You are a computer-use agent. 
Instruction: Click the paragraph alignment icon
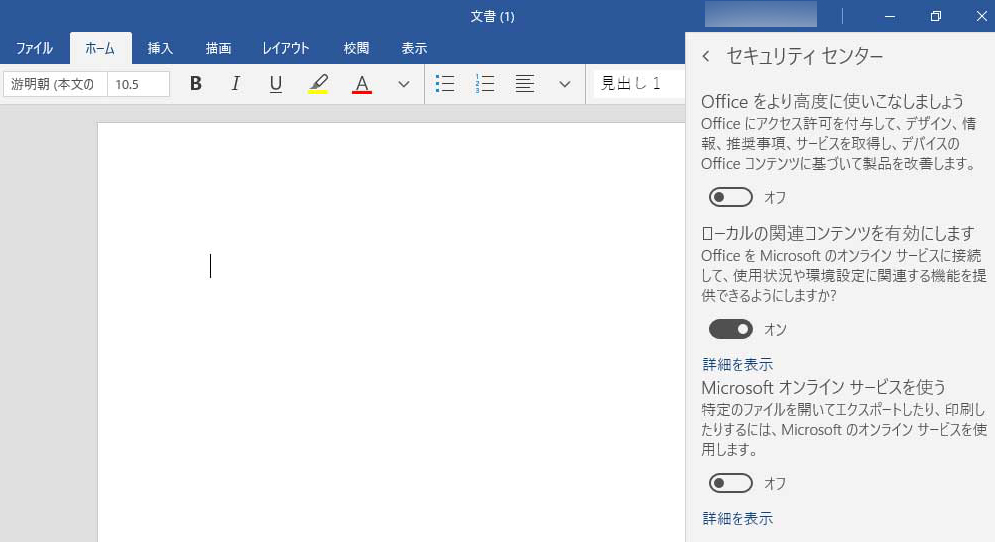pos(525,84)
